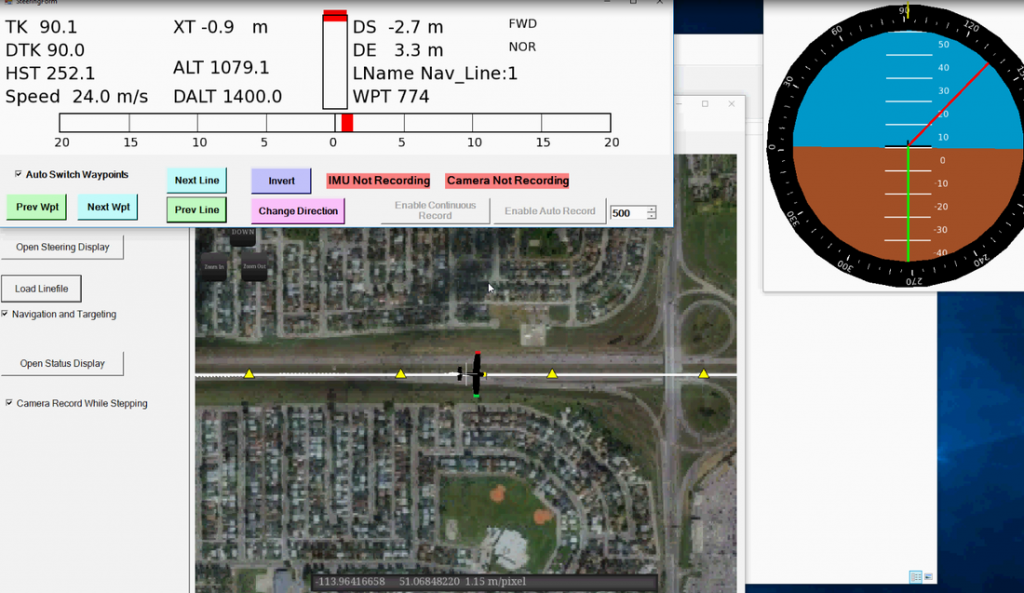This screenshot has width=1024, height=593.
Task: Click the artificial horizon attitude indicator
Action: pos(907,148)
